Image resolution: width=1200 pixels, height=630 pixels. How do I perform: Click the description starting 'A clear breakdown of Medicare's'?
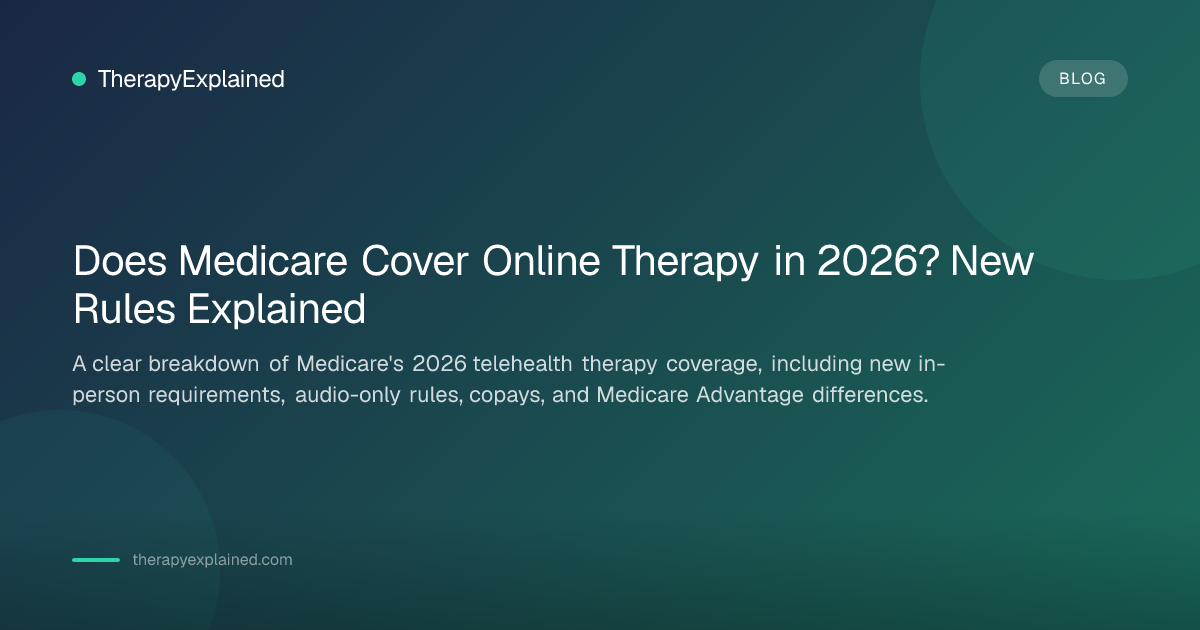coord(509,379)
